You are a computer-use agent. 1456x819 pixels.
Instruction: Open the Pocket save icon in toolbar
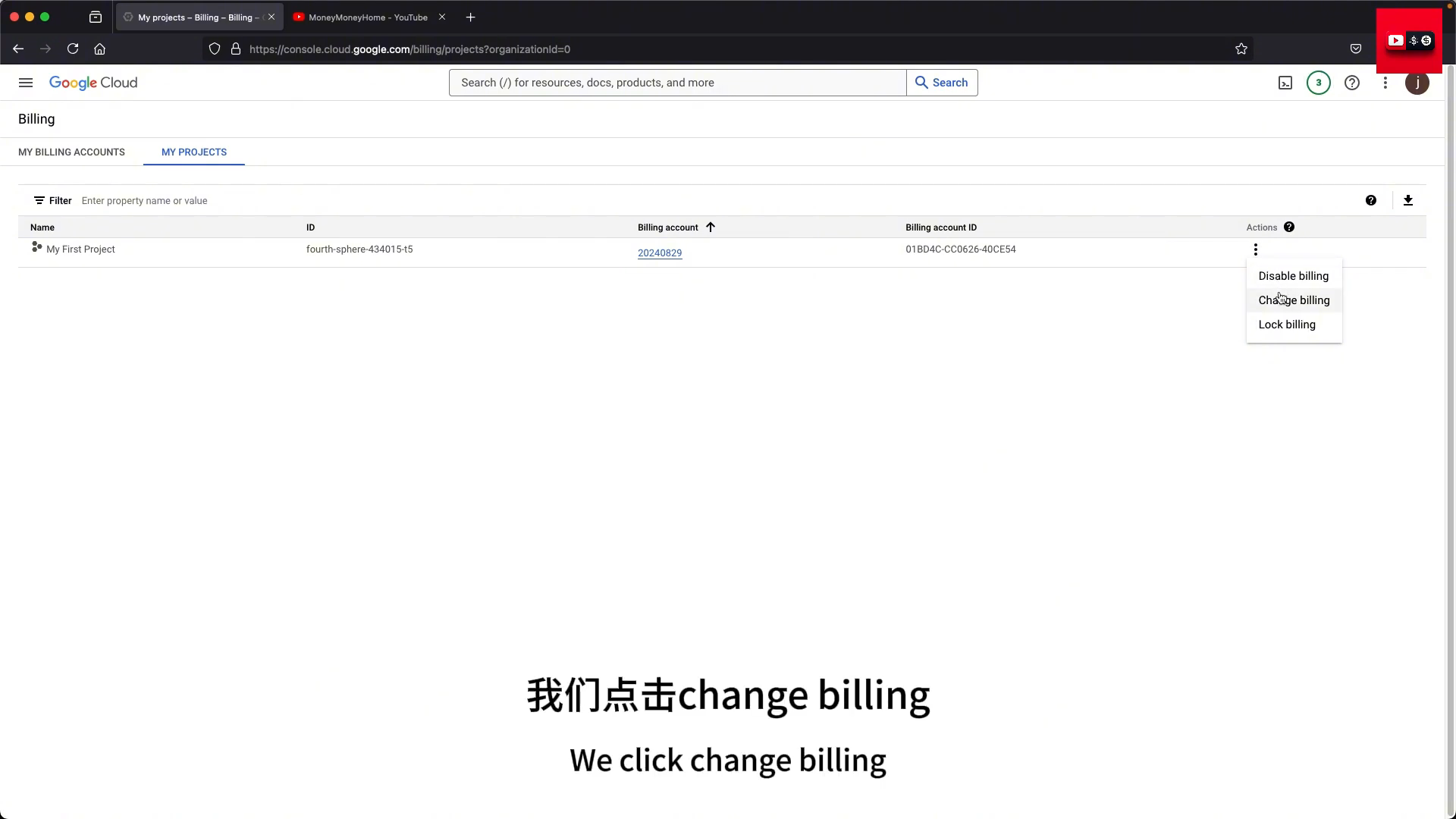click(x=1356, y=49)
